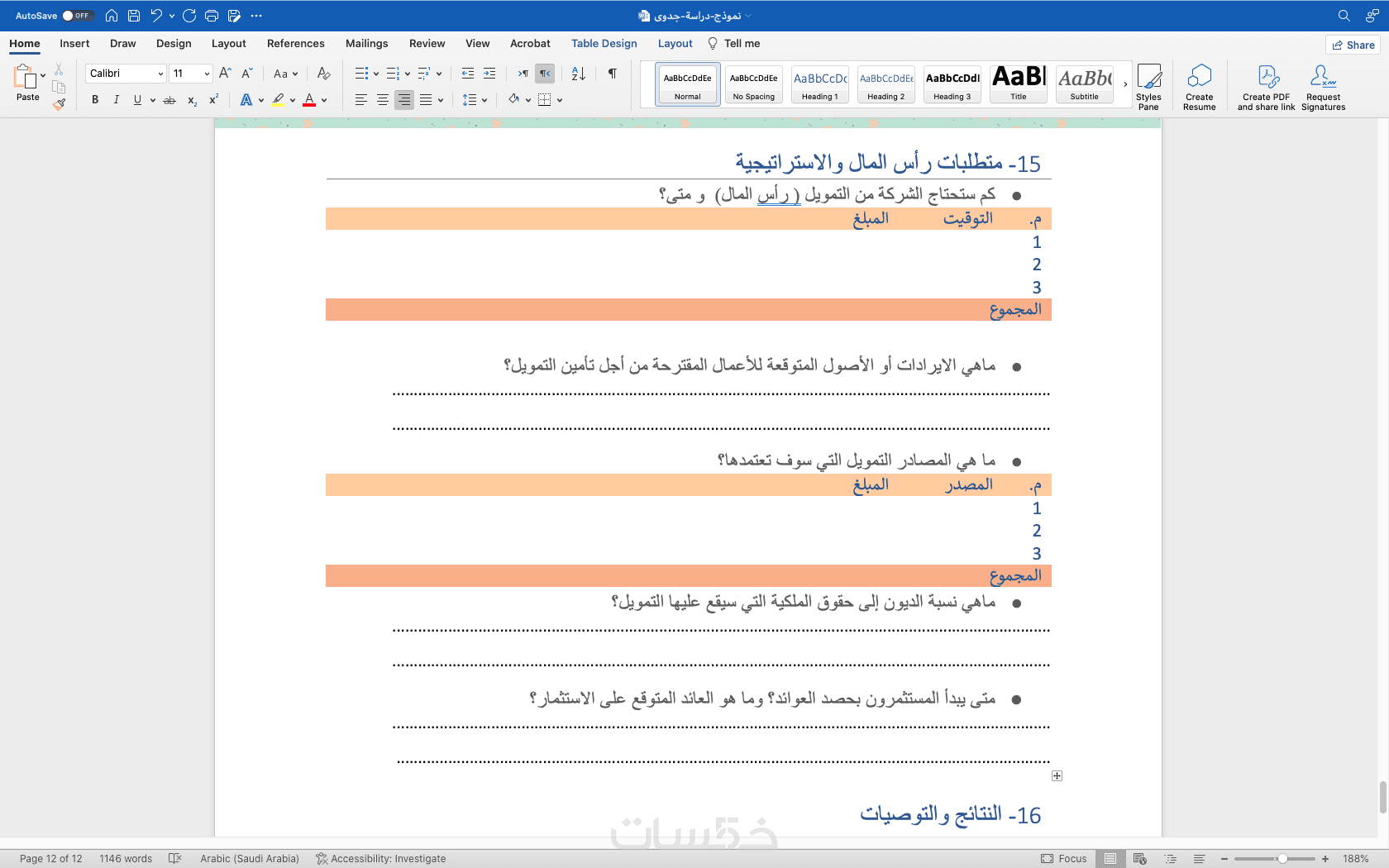Apply the Title style

(1019, 84)
